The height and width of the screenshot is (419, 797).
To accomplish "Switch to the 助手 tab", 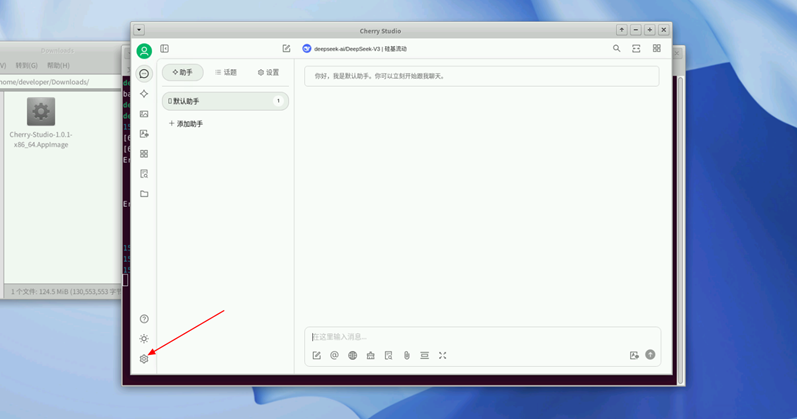I will point(182,72).
